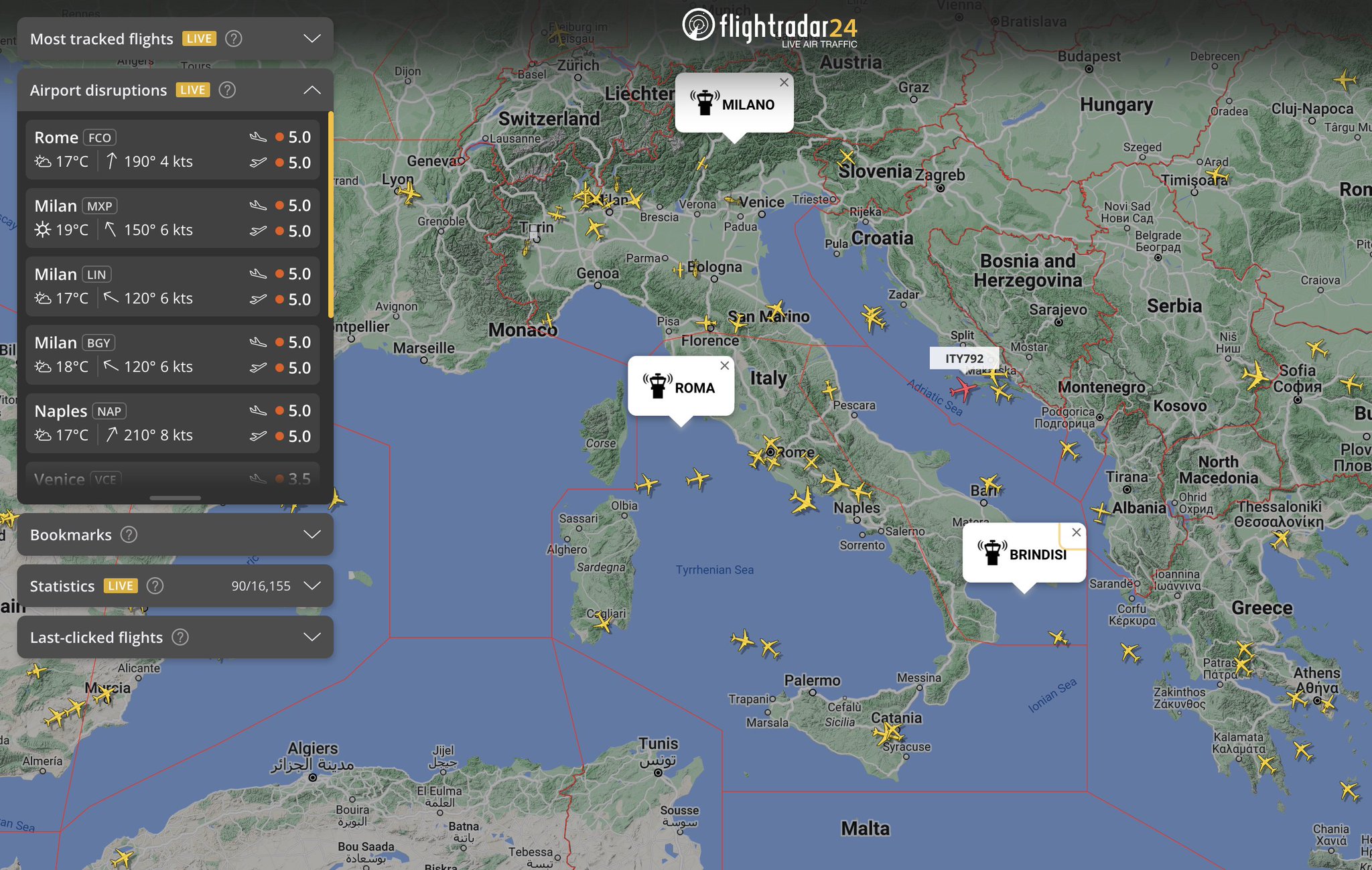The width and height of the screenshot is (1372, 870).
Task: Click Milan BGY arrivals plane icon
Action: (258, 342)
